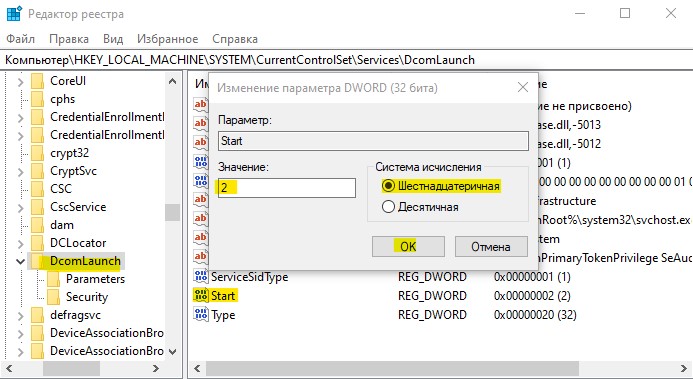Collapse the DcomLaunch tree node
The height and width of the screenshot is (379, 693).
coord(20,262)
